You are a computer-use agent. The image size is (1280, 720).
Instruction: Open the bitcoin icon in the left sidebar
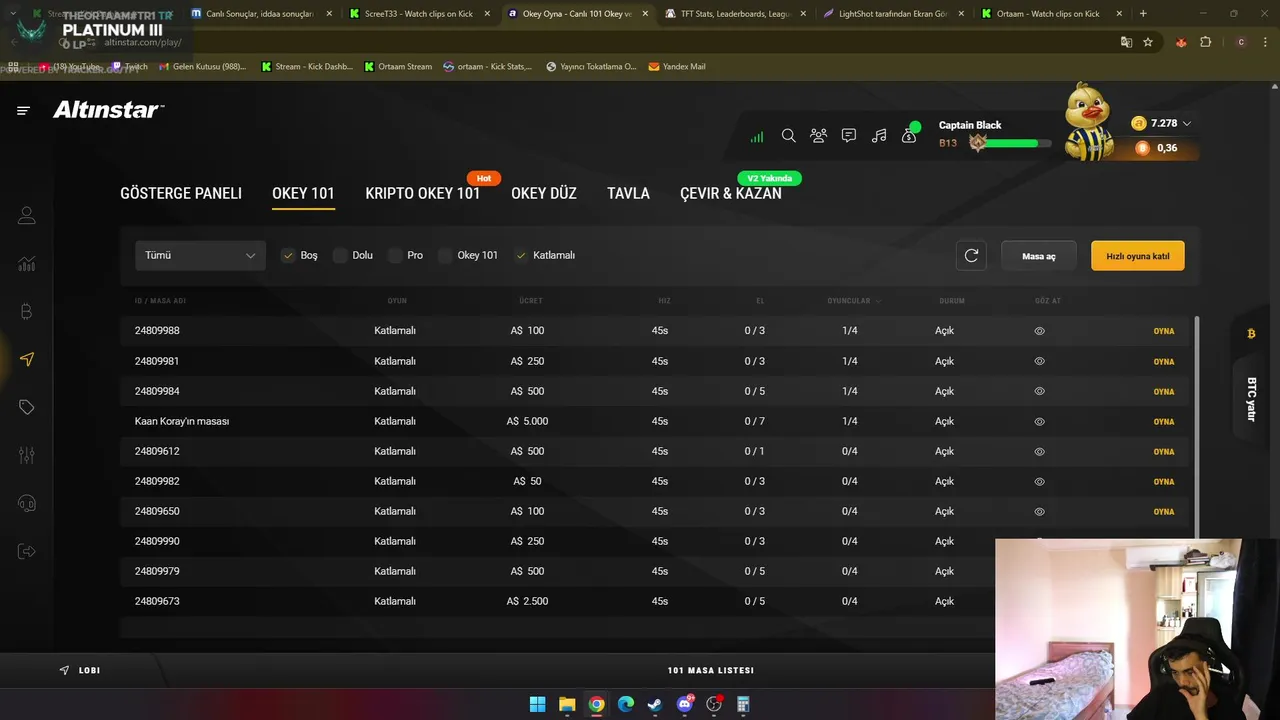click(x=27, y=312)
